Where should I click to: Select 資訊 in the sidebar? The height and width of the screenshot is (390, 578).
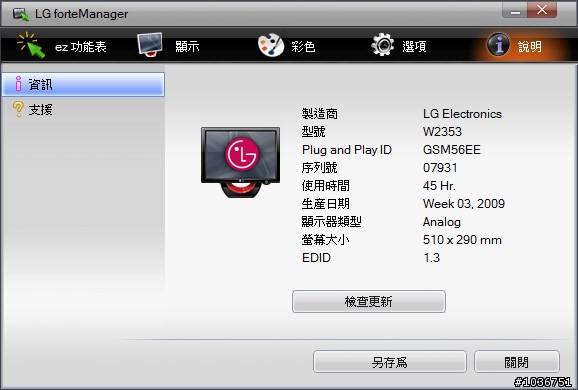tap(83, 84)
